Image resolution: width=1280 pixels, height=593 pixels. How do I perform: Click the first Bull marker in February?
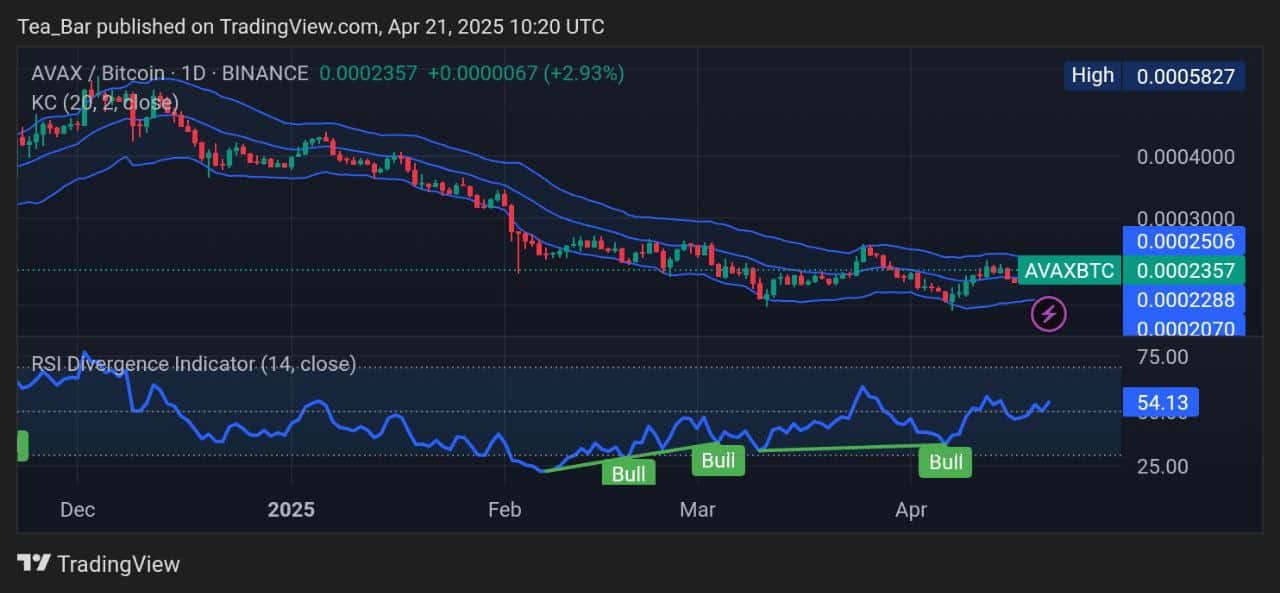(x=628, y=473)
